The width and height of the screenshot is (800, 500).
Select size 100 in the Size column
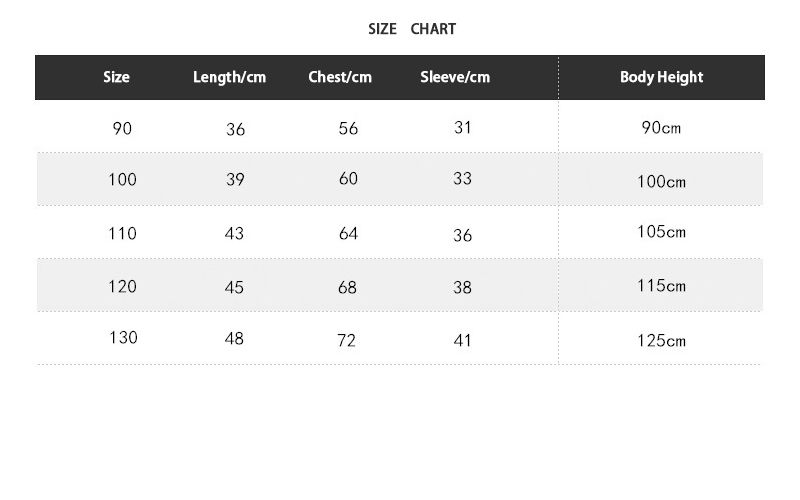[122, 180]
